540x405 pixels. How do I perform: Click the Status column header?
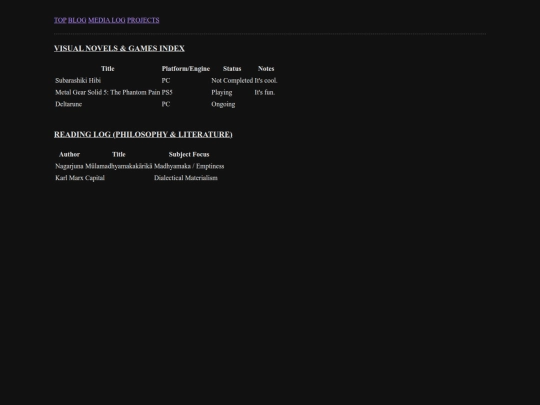232,69
